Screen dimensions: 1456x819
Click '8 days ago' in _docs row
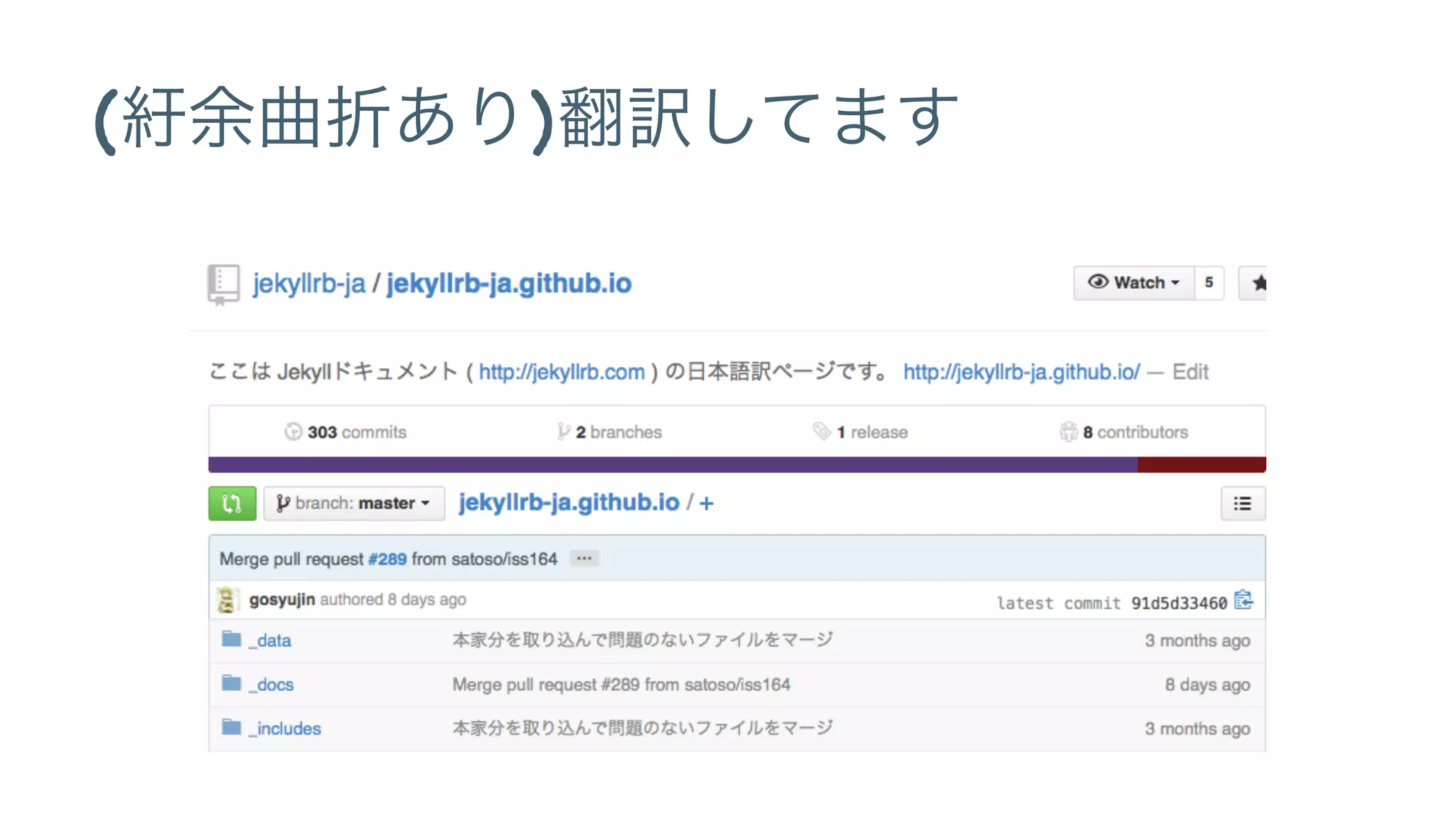click(1207, 685)
